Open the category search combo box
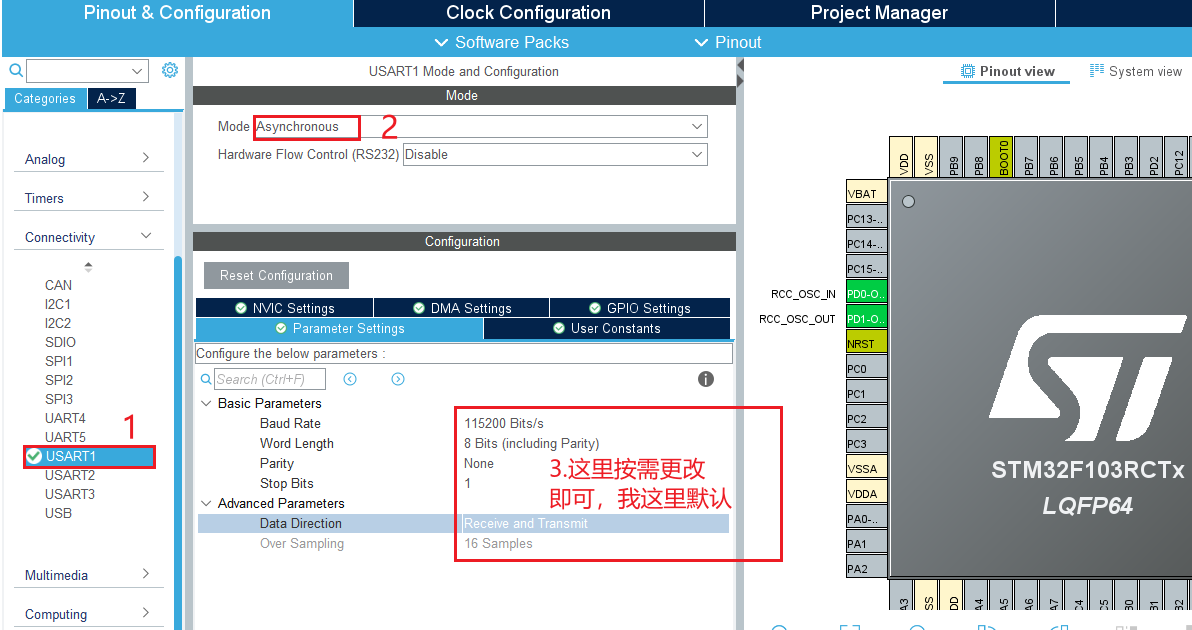The width and height of the screenshot is (1192, 630). point(87,71)
